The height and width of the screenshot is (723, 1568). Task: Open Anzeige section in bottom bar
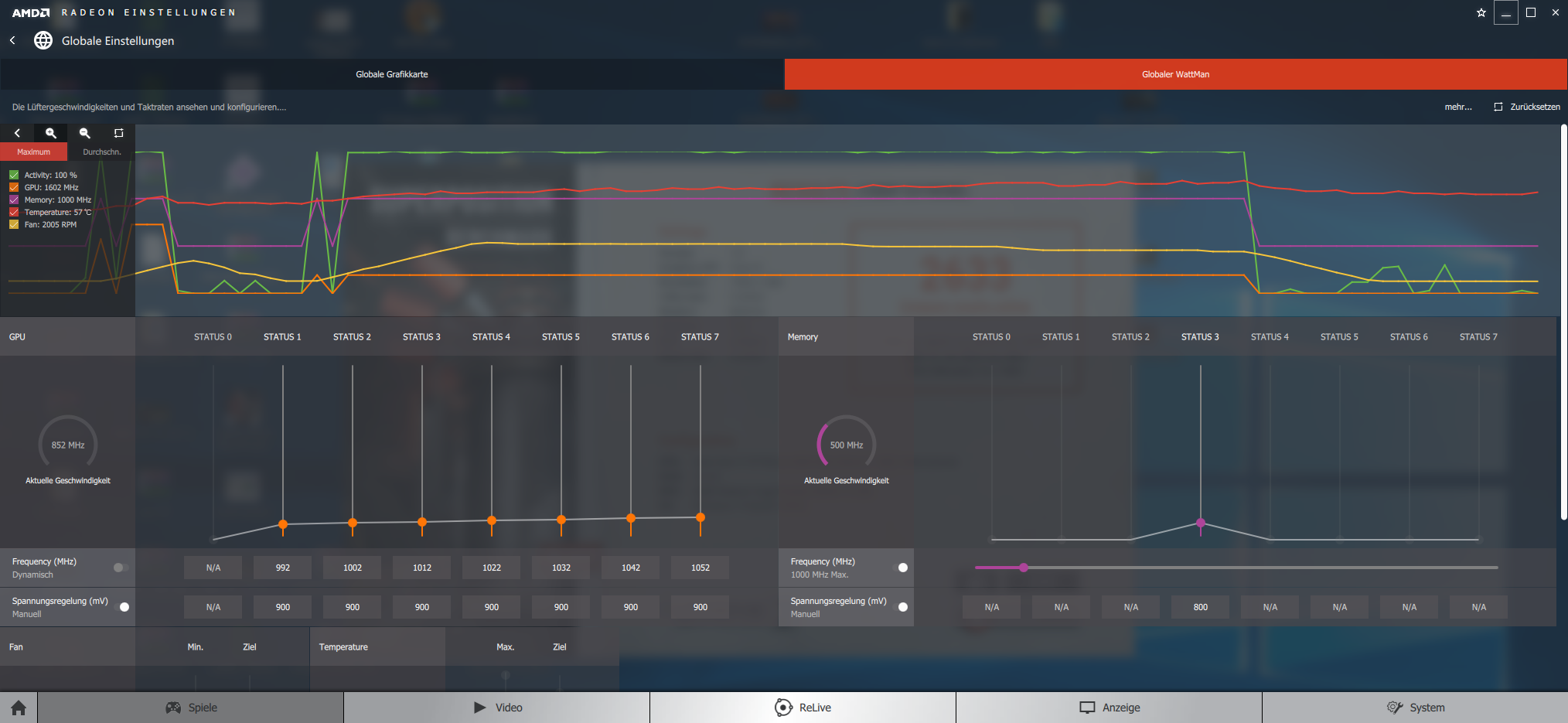(1110, 708)
